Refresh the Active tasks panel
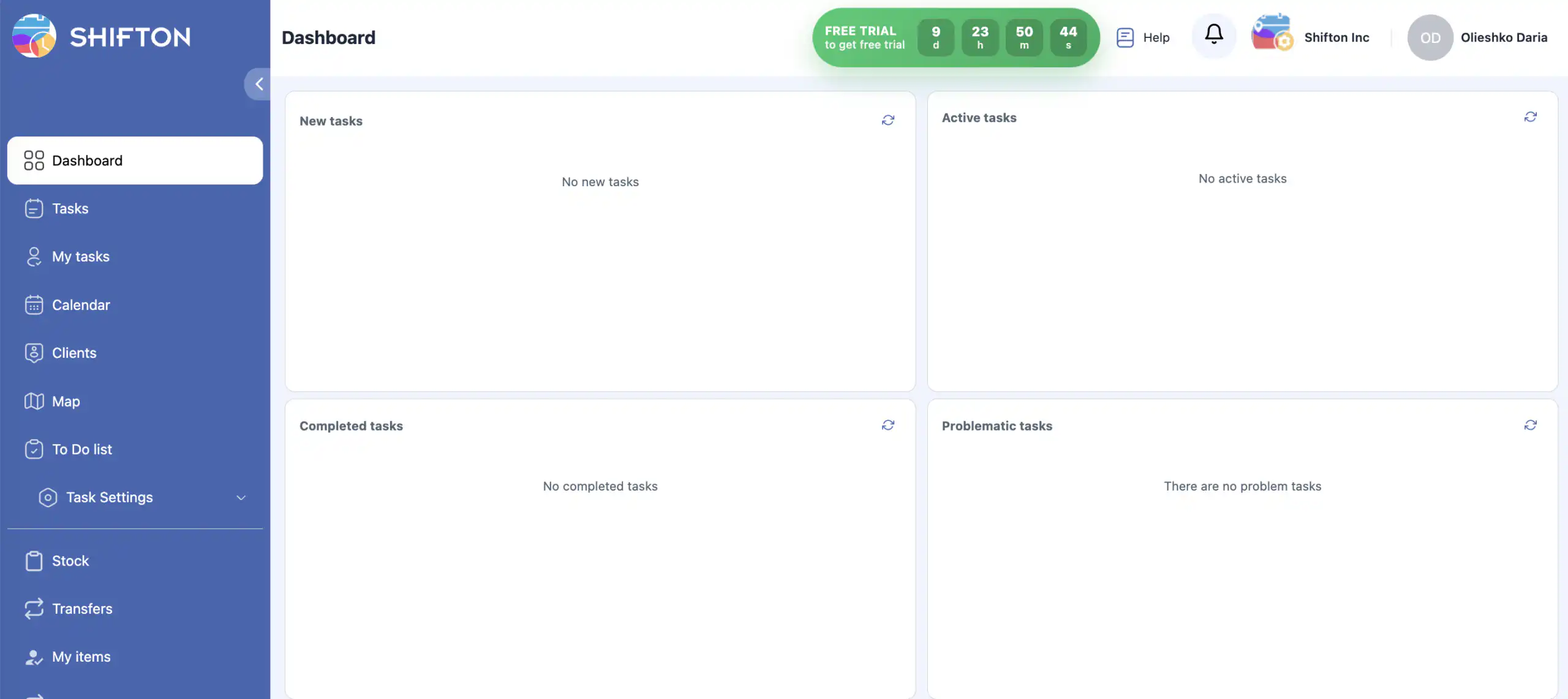 coord(1530,117)
